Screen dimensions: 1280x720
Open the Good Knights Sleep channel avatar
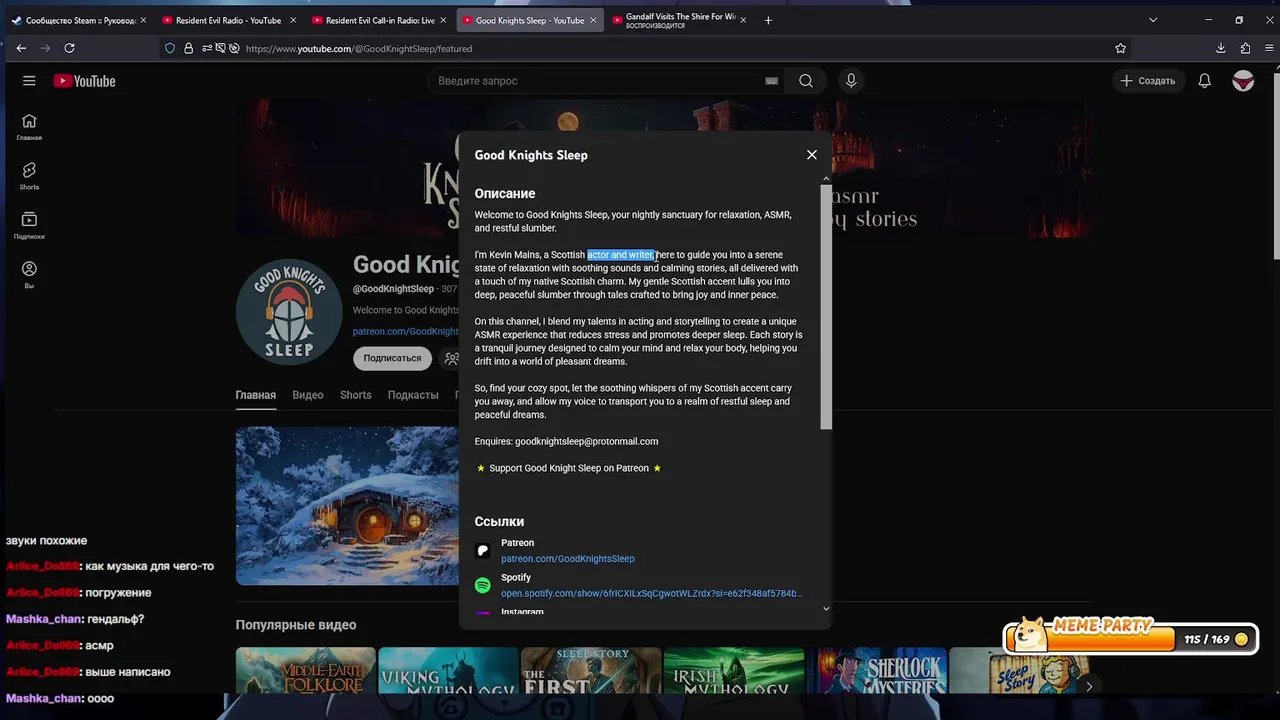click(289, 313)
